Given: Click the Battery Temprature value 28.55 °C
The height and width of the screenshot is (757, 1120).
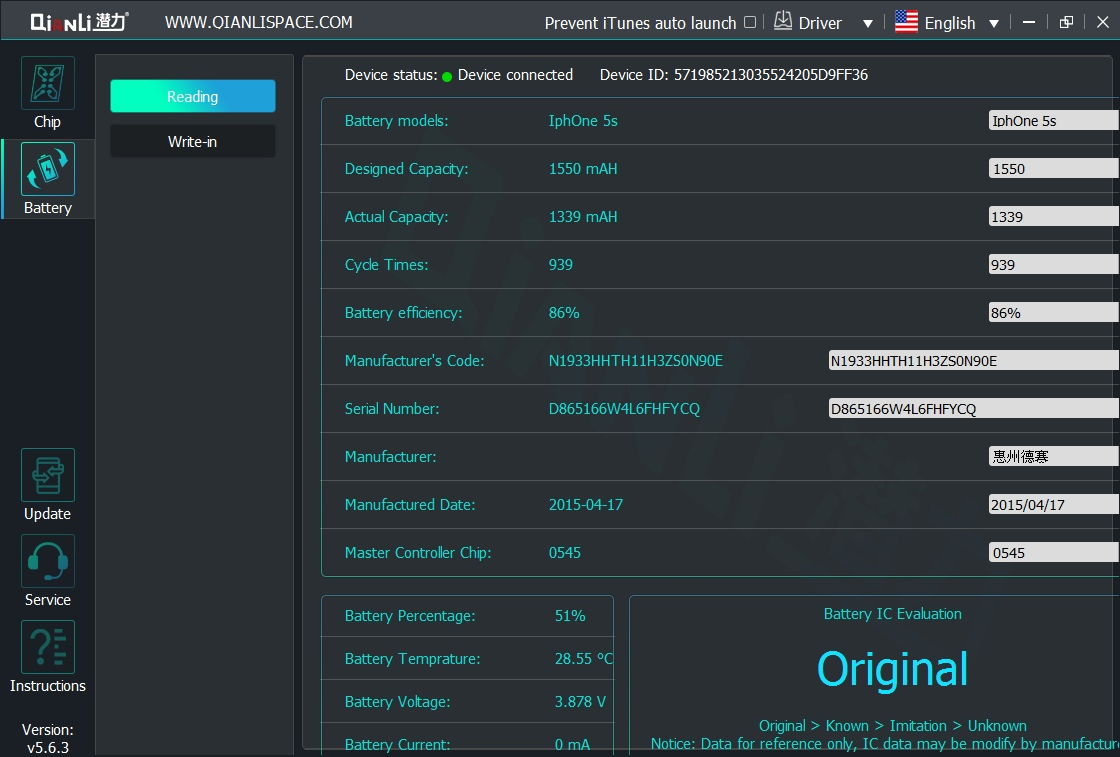Looking at the screenshot, I should 584,658.
